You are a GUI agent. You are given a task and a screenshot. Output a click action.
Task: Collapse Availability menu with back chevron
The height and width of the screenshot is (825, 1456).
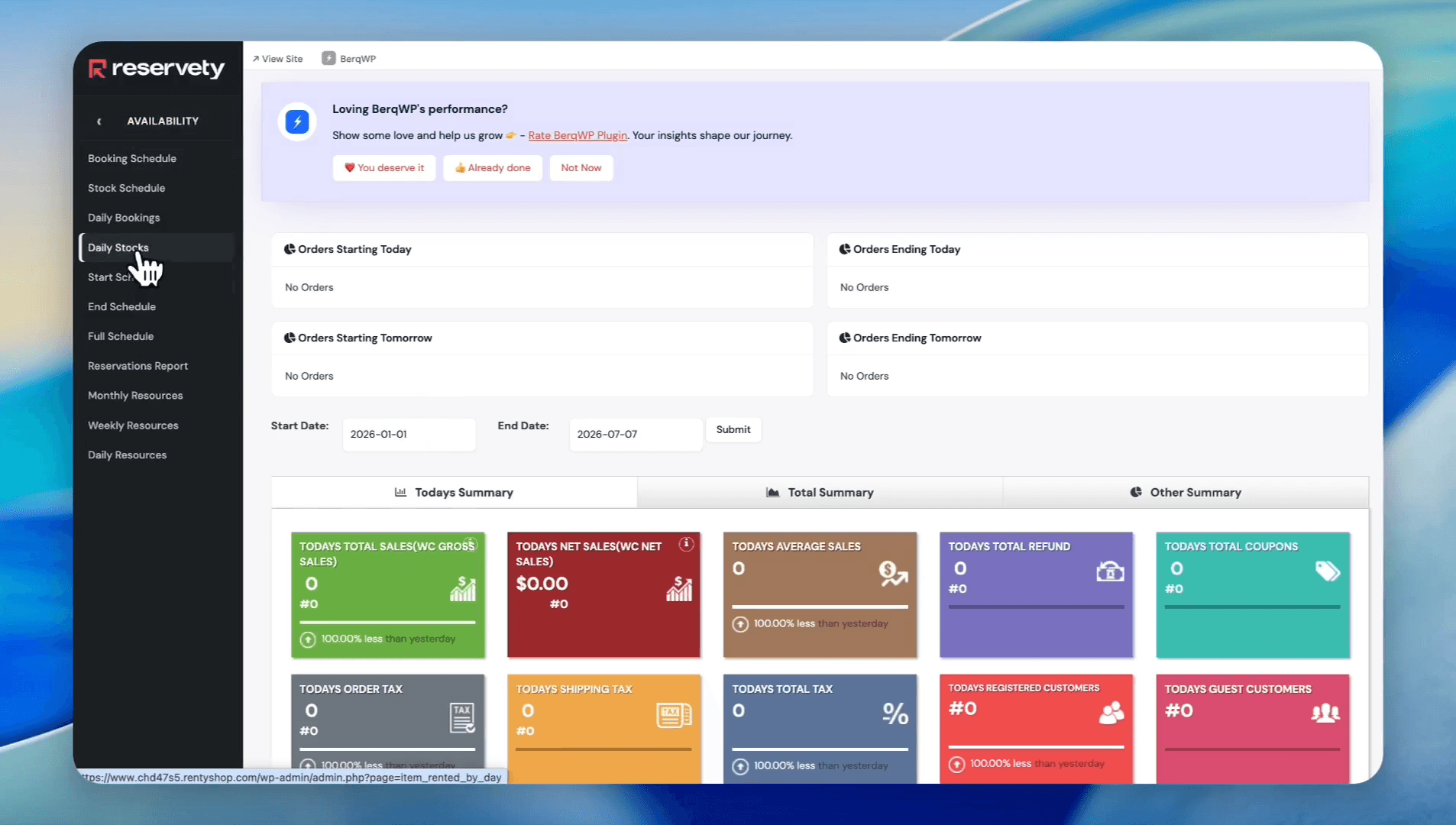(99, 121)
